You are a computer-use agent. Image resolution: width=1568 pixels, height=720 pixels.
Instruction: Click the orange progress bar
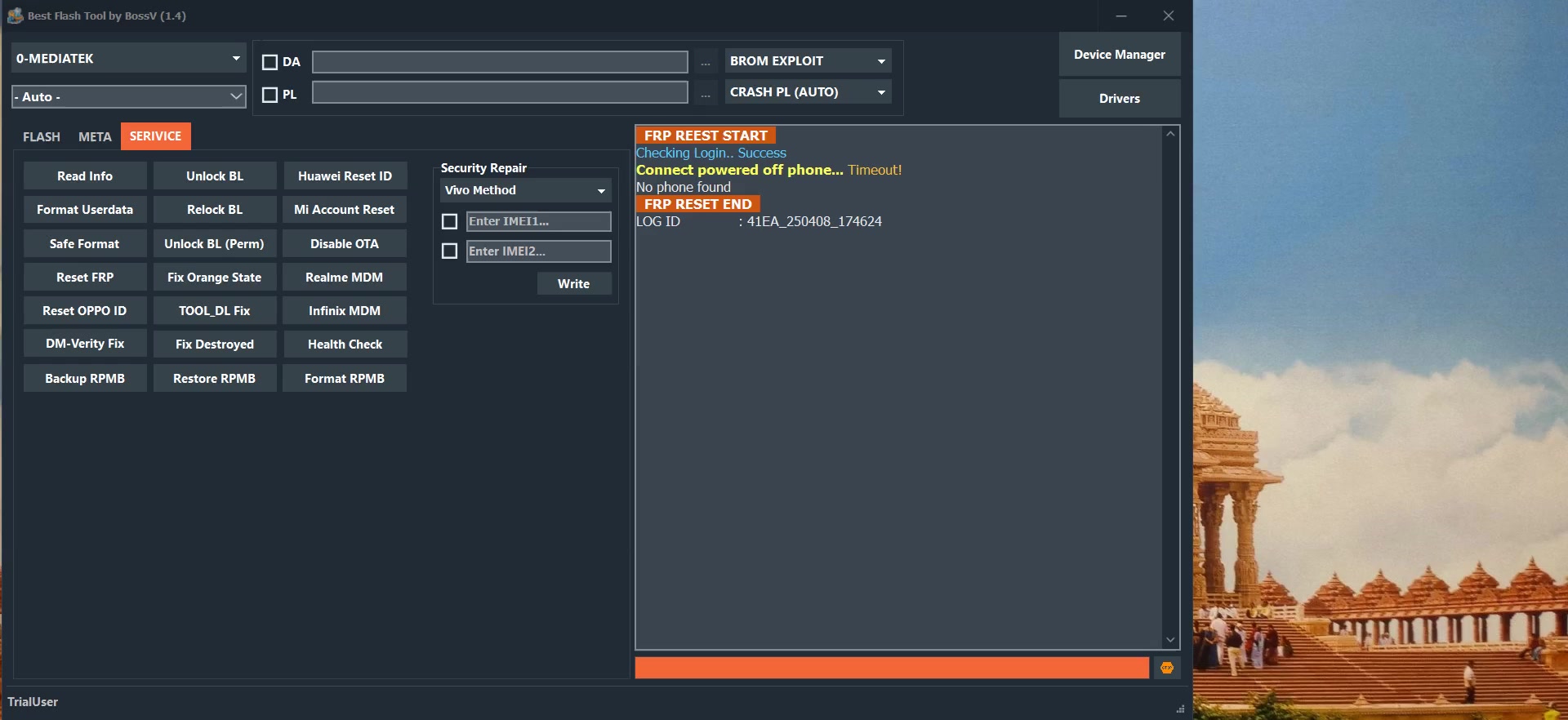892,668
